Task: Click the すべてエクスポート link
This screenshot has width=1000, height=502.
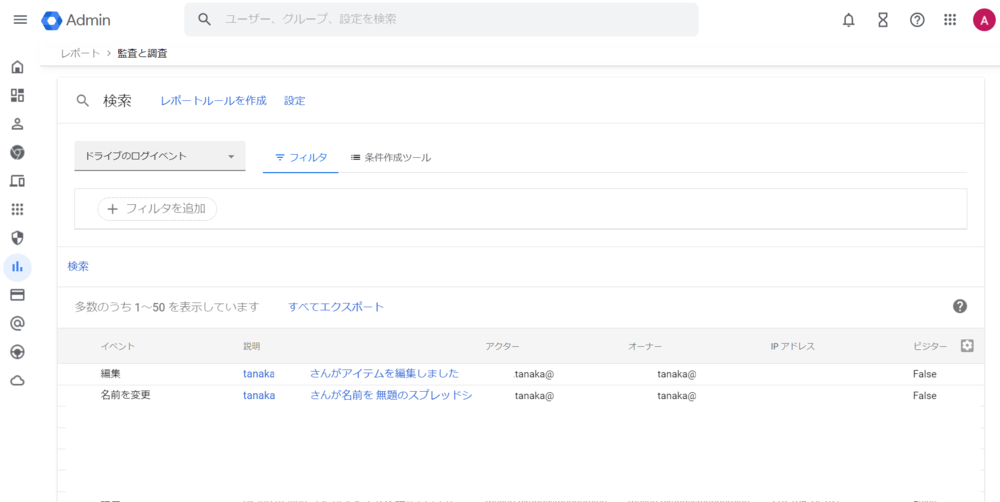Action: click(x=336, y=307)
